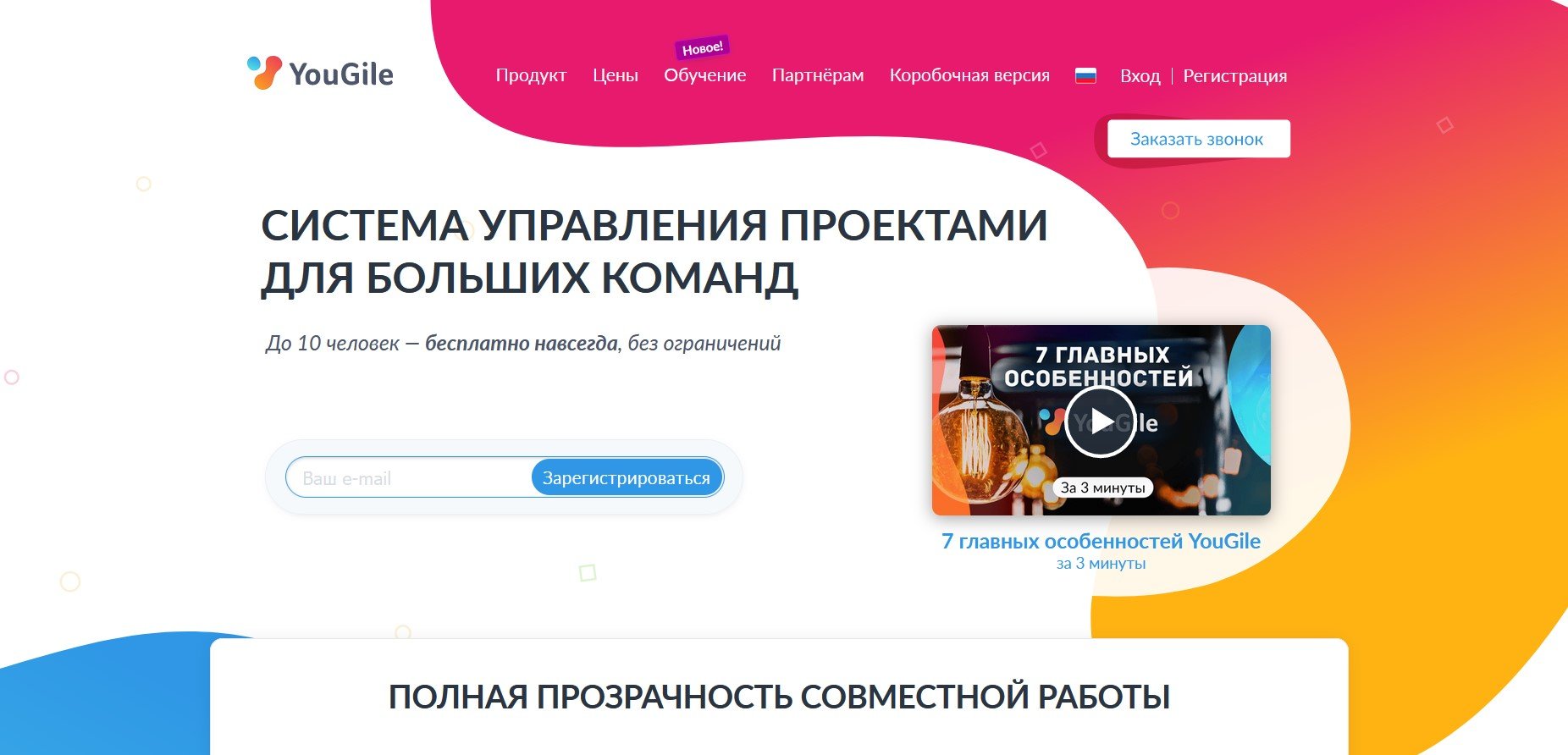Open the Продукт menu item
Image resolution: width=1568 pixels, height=755 pixels.
pyautogui.click(x=531, y=75)
